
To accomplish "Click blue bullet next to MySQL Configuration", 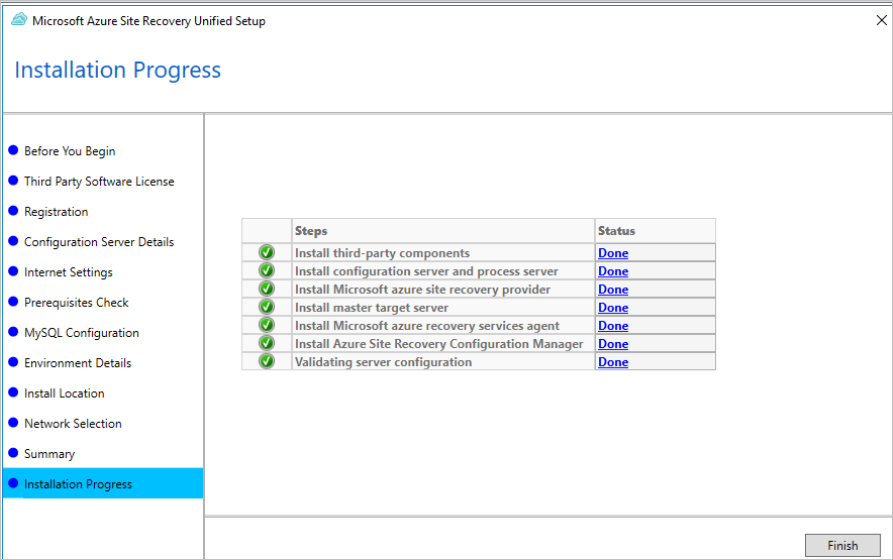I will point(13,332).
